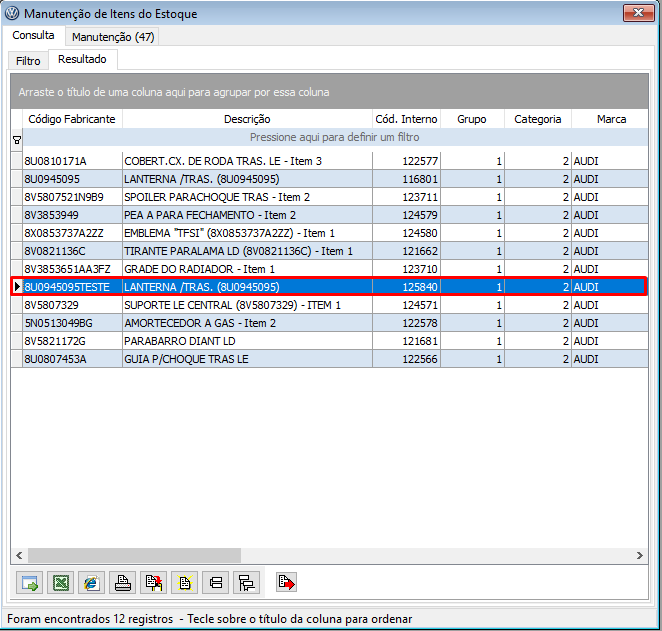Switch to the Filtro sub-tab

[x=28, y=61]
